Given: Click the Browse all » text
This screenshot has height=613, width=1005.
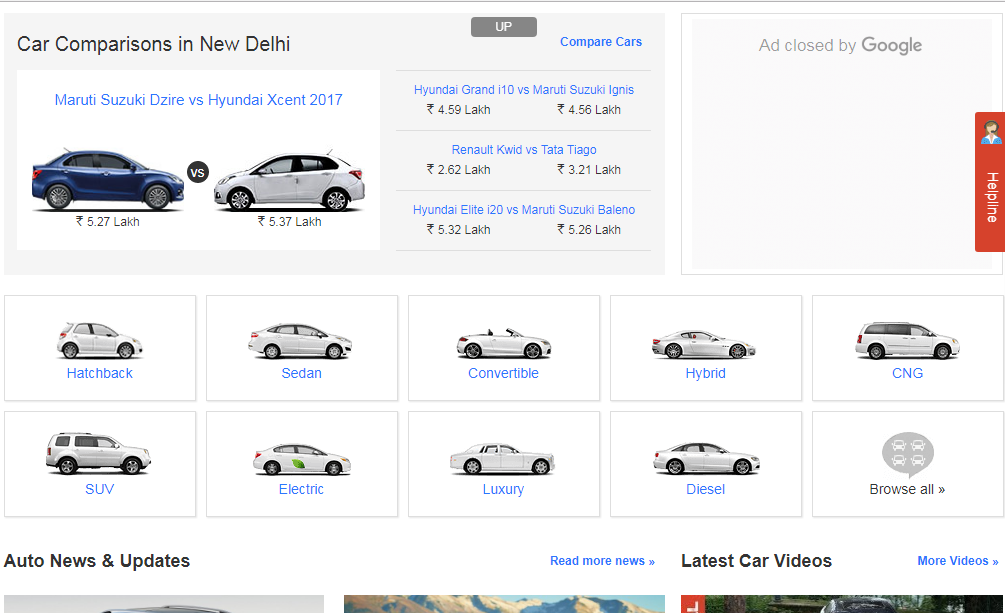Looking at the screenshot, I should tap(907, 489).
